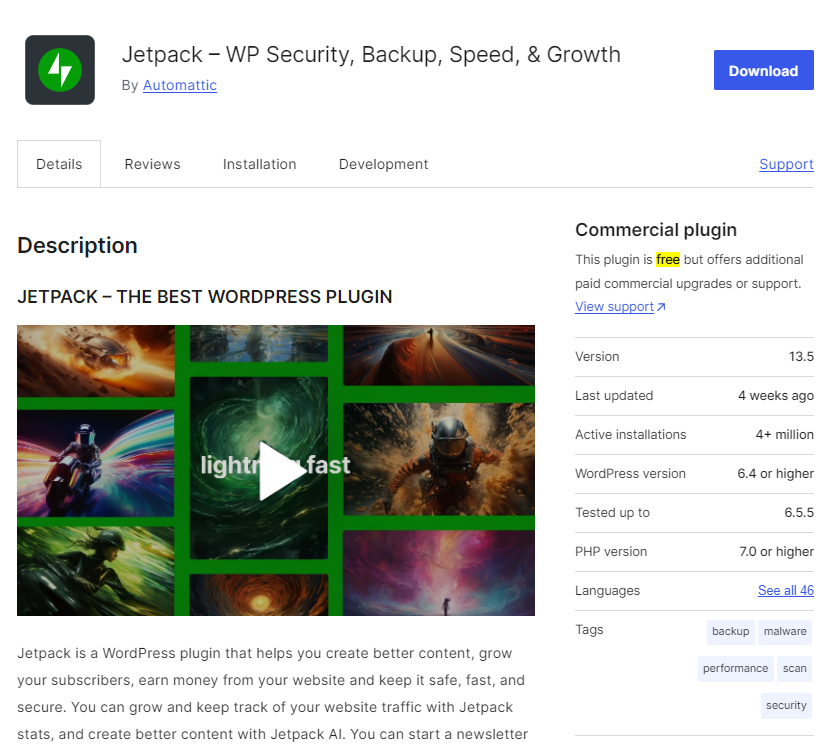
Task: Click the JETPACK – THE BEST WORDPRESS PLUGIN heading
Action: coord(204,297)
